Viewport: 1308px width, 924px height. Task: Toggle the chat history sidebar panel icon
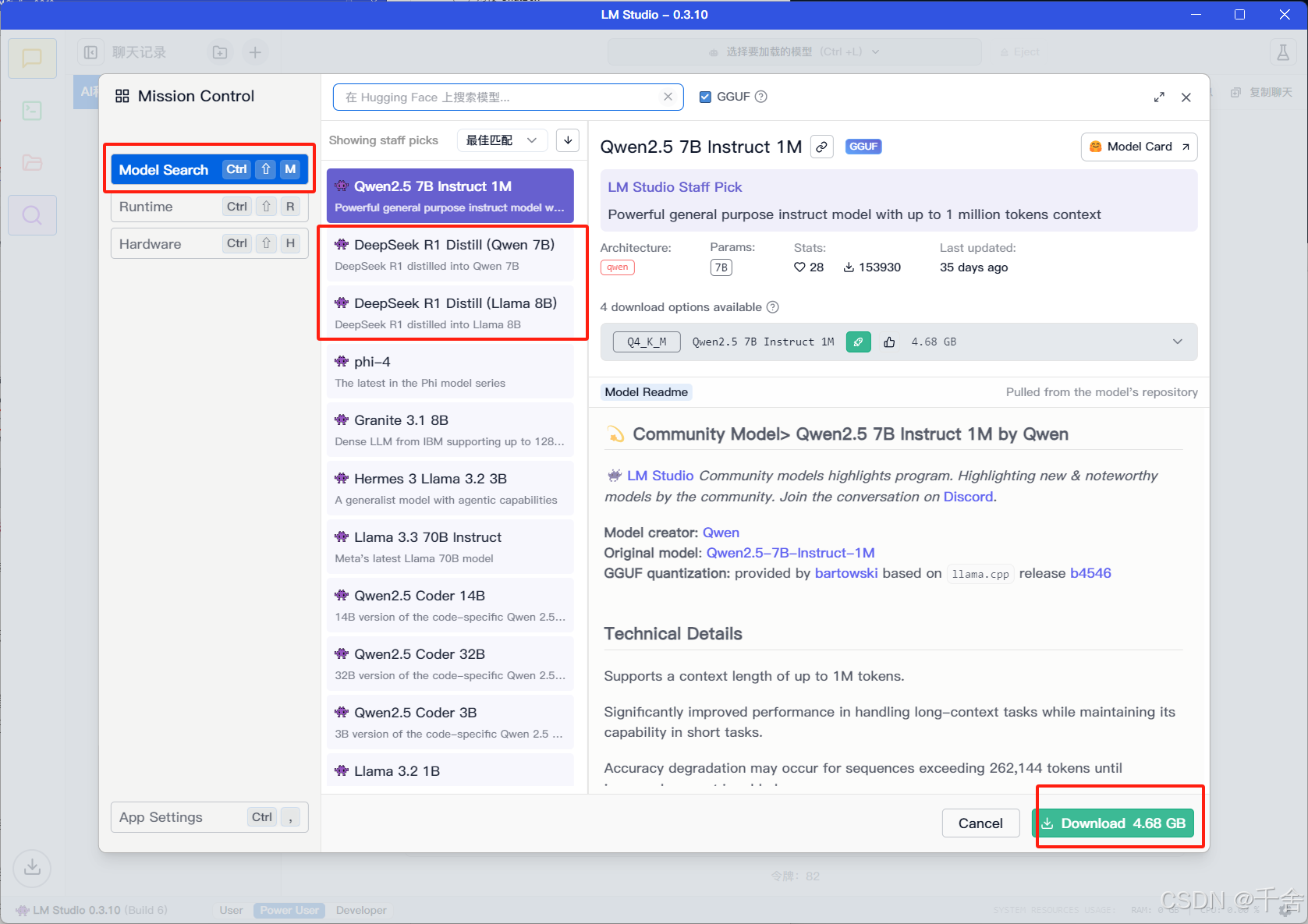click(x=90, y=52)
